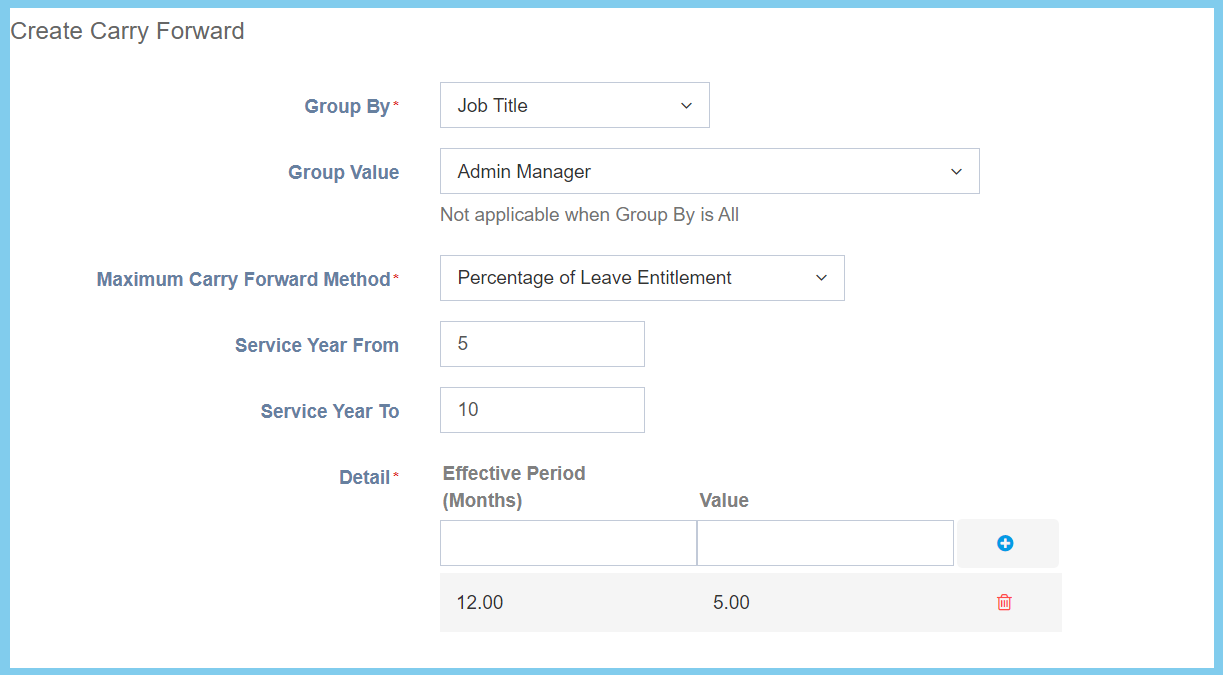Image resolution: width=1223 pixels, height=675 pixels.
Task: Delete the 12.00 row using trash icon
Action: pyautogui.click(x=1004, y=602)
